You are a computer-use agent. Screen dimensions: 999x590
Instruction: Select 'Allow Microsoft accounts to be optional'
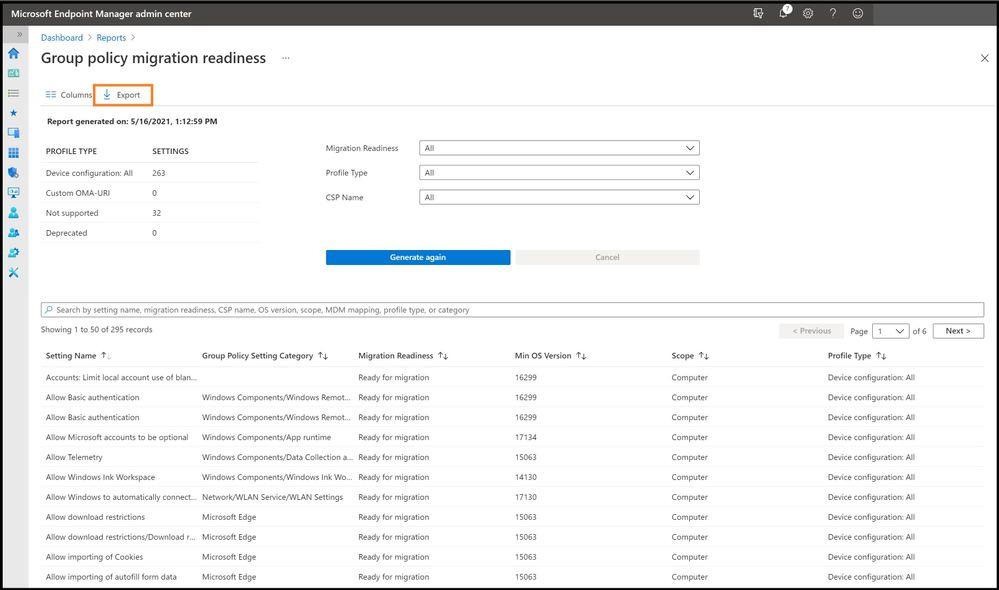(x=512, y=438)
